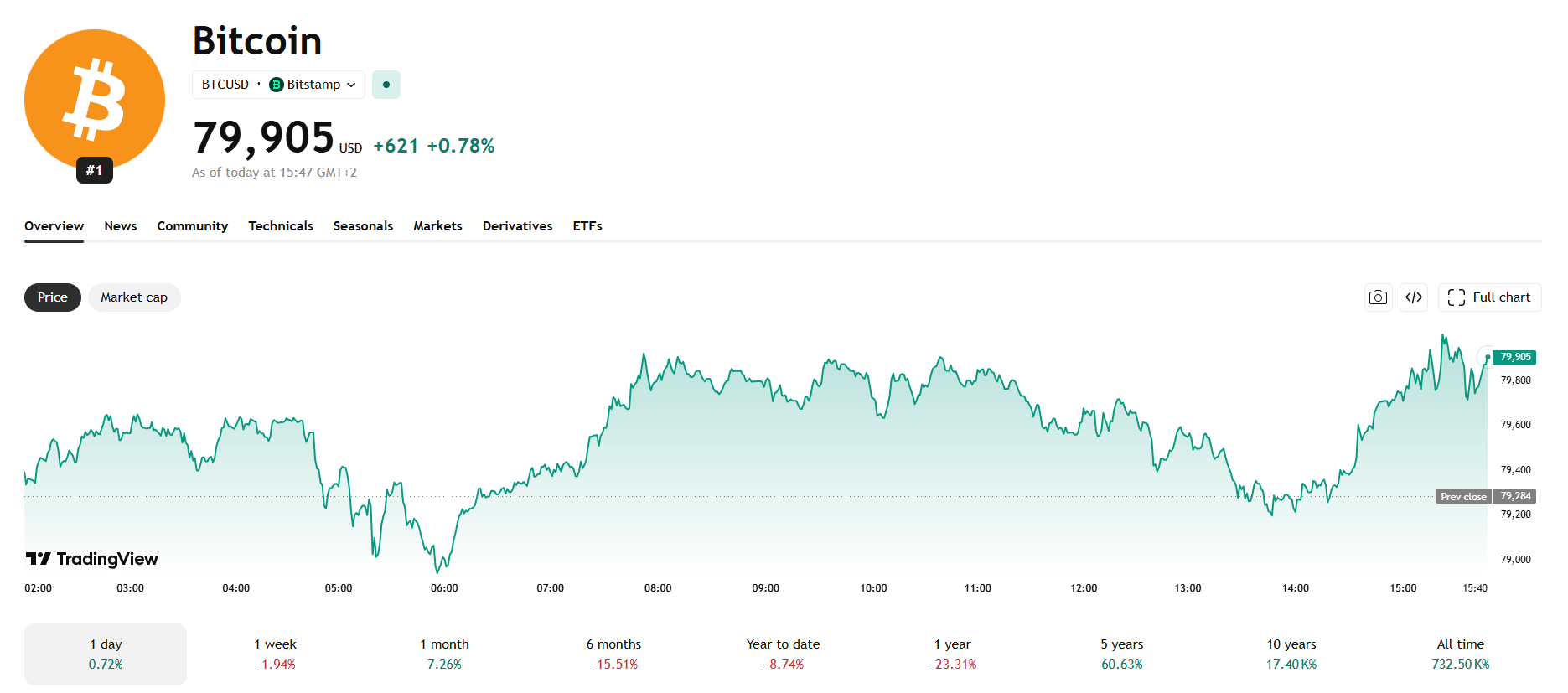Image resolution: width=1568 pixels, height=693 pixels.
Task: Select the All time range
Action: tap(1460, 654)
